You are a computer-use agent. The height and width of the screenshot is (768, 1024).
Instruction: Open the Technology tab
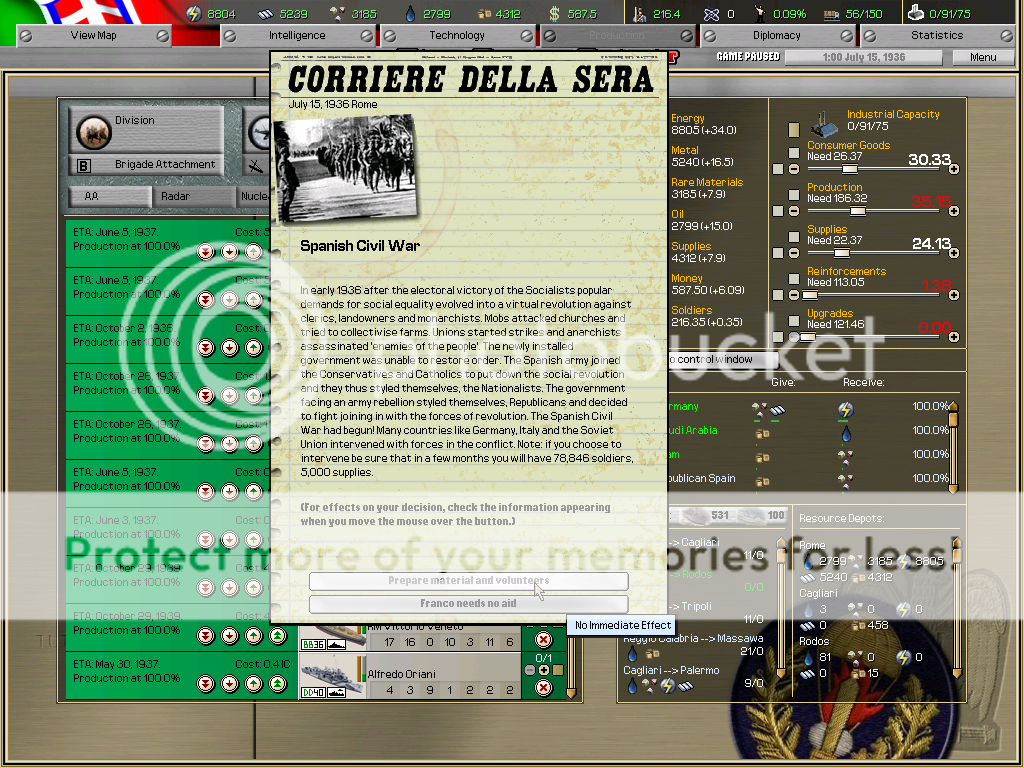[x=456, y=35]
